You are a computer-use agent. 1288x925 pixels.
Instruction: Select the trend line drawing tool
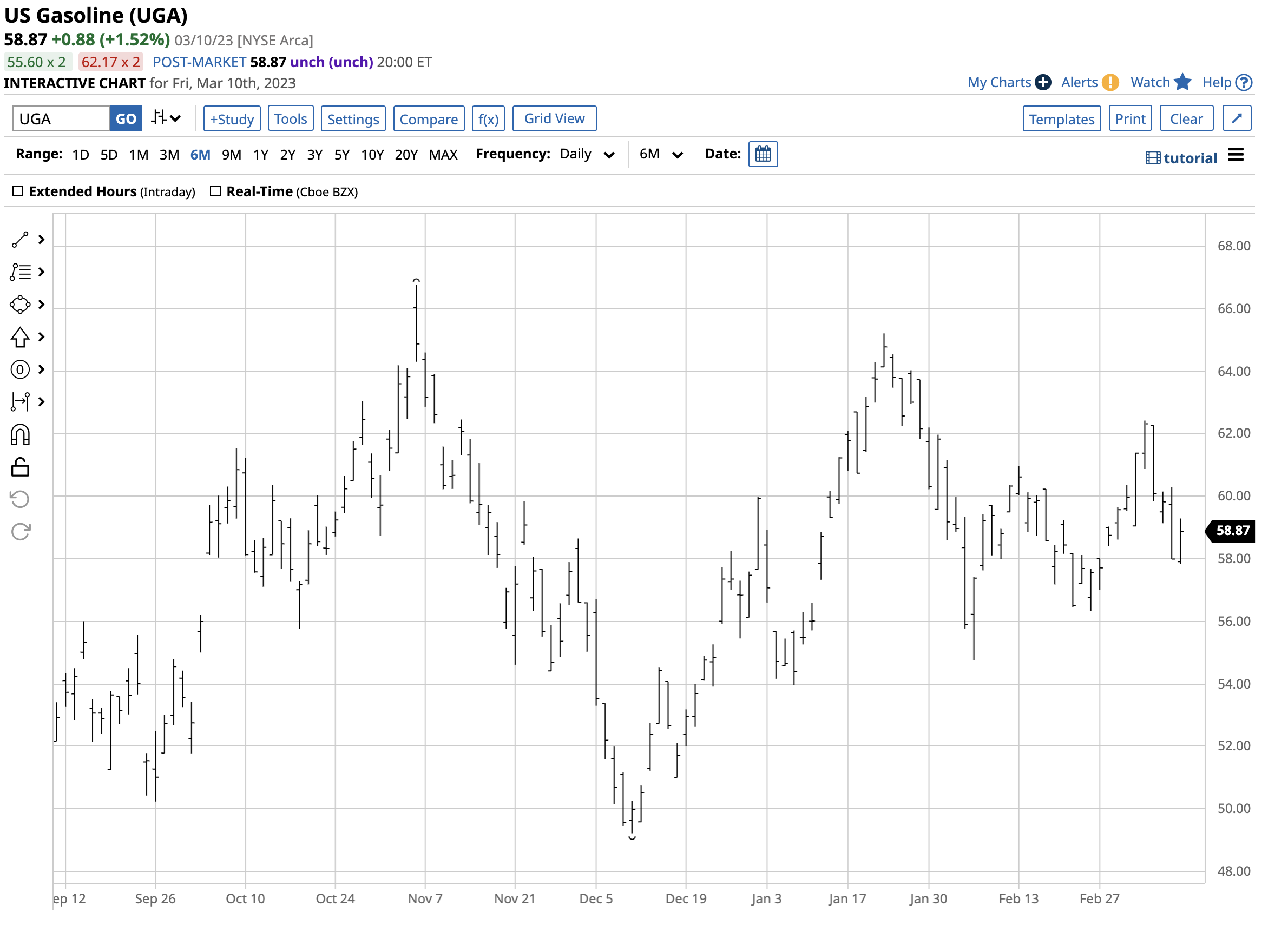20,240
